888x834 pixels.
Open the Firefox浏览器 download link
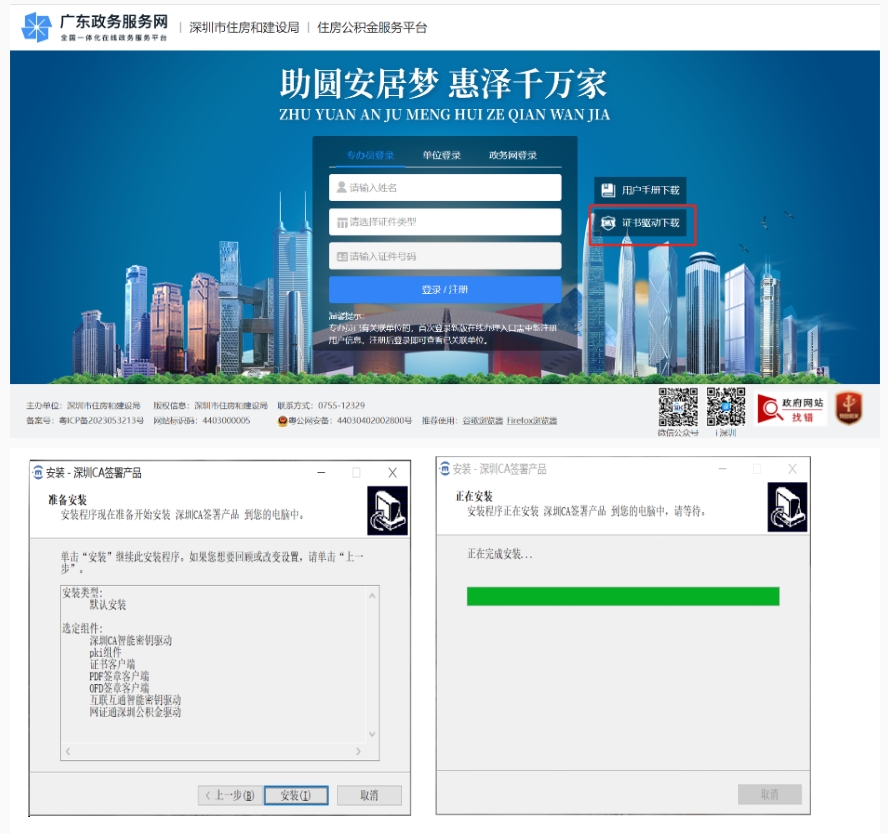point(532,421)
